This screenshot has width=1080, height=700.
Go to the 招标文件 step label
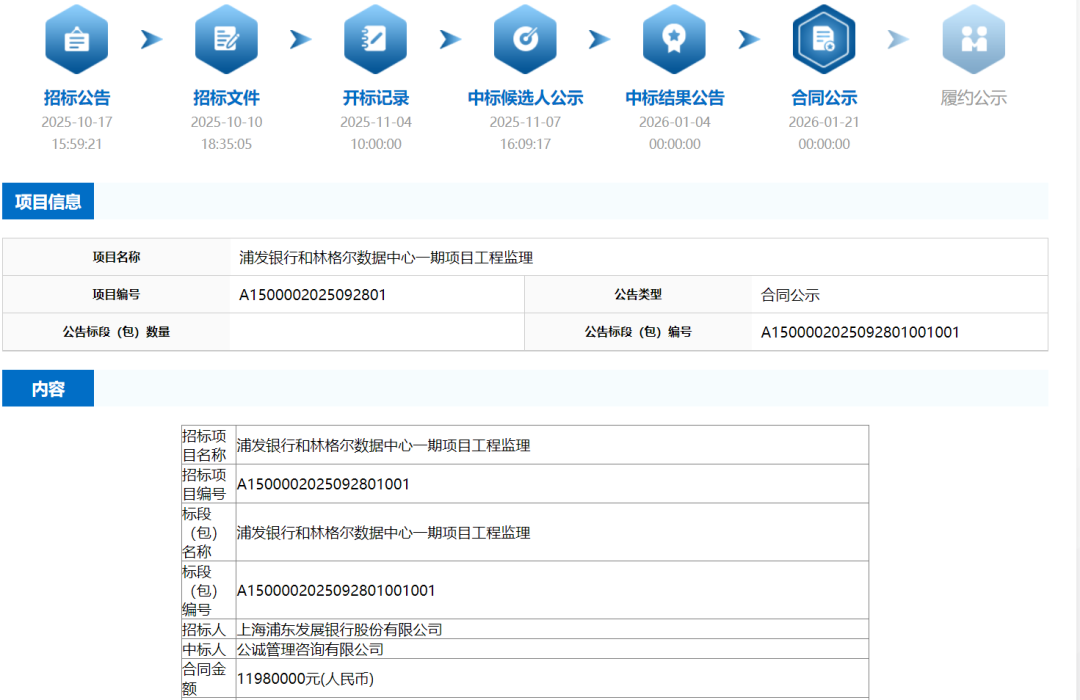coord(226,98)
